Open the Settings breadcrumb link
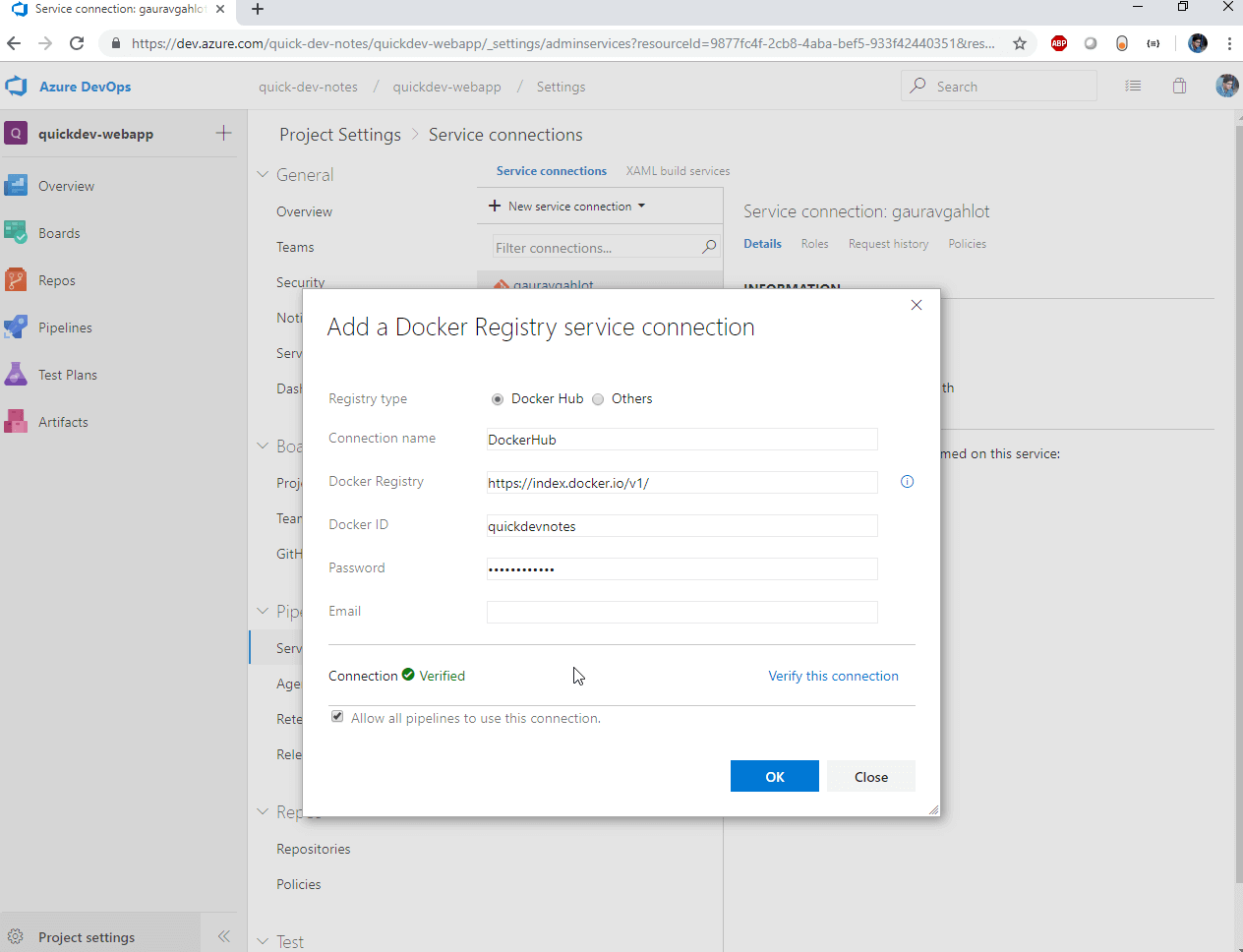This screenshot has height=952, width=1243. coord(561,87)
